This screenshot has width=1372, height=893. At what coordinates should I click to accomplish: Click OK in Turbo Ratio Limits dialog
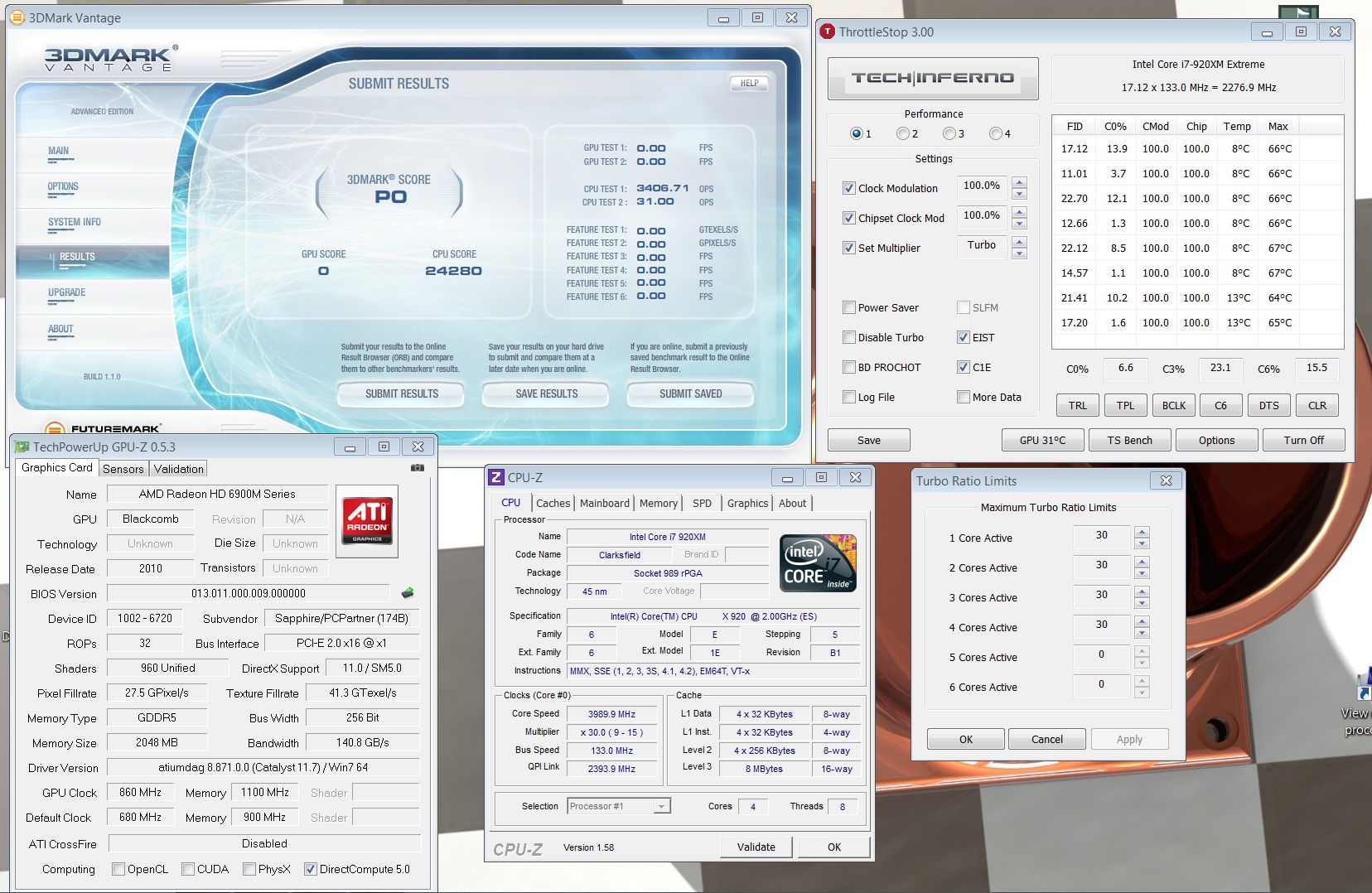[x=966, y=739]
